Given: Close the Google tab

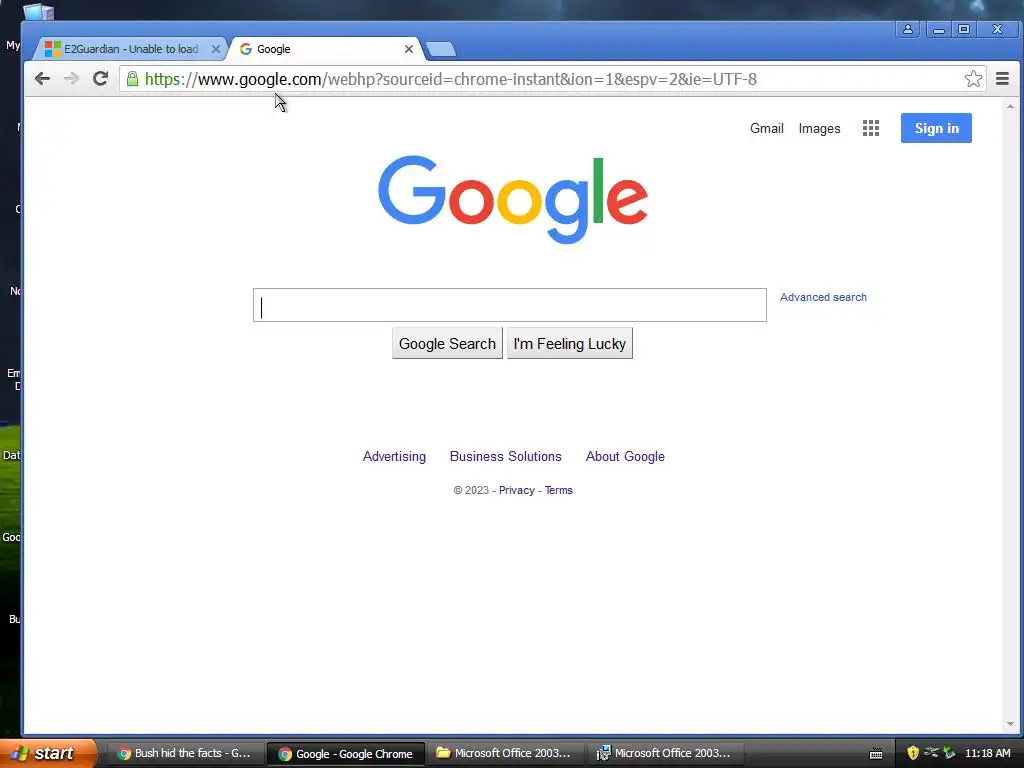Looking at the screenshot, I should (x=409, y=49).
